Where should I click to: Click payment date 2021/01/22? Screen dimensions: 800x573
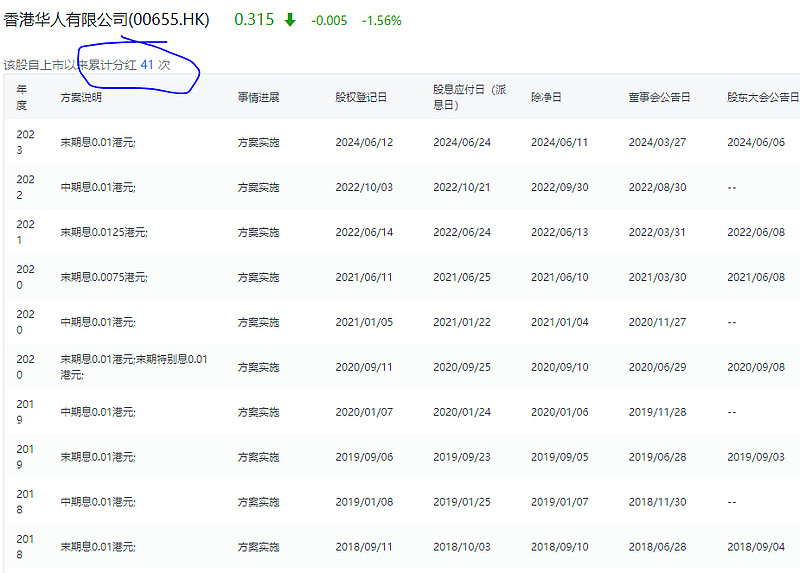[x=462, y=322]
